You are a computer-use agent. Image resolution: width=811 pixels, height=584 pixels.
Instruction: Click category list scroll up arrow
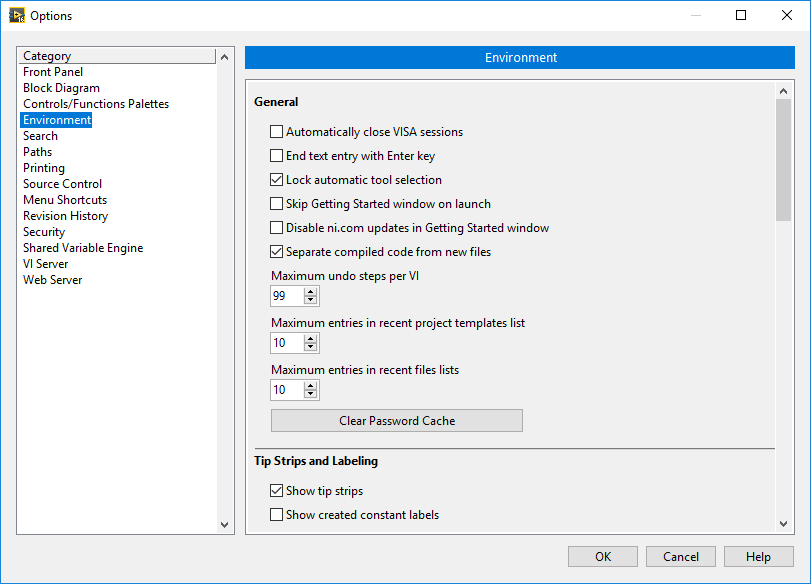(x=224, y=57)
